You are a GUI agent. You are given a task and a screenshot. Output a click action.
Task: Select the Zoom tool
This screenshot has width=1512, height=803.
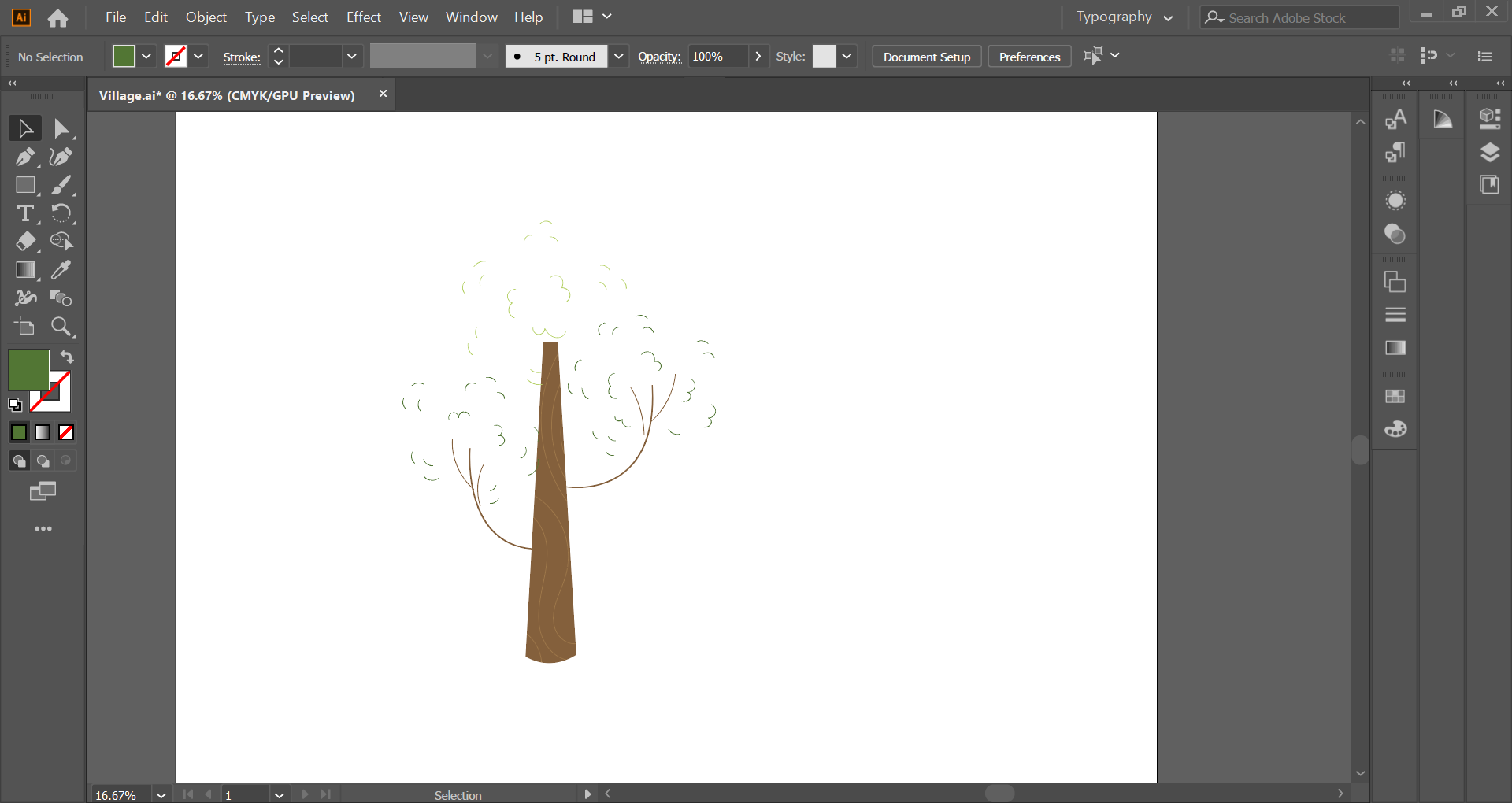(61, 327)
